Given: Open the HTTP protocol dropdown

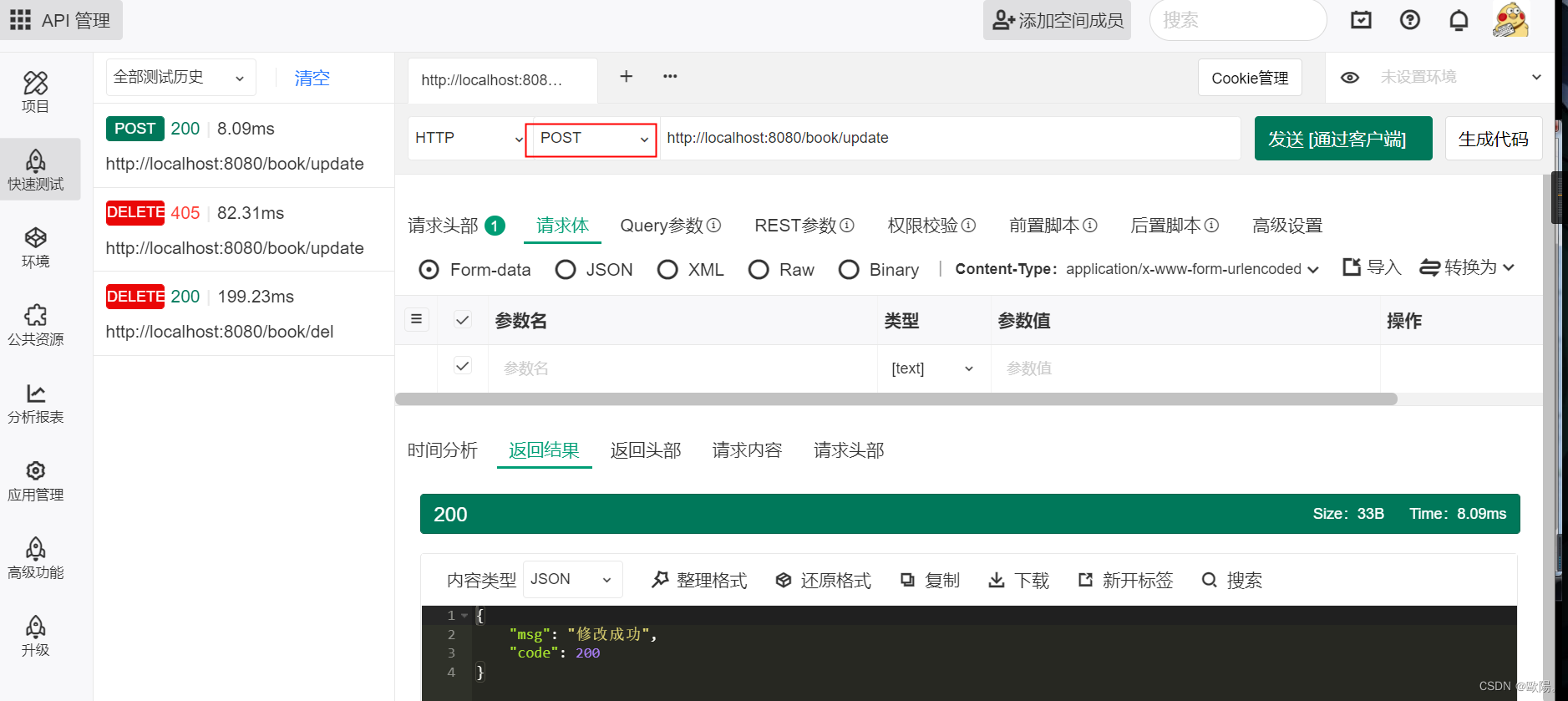Looking at the screenshot, I should pyautogui.click(x=469, y=139).
